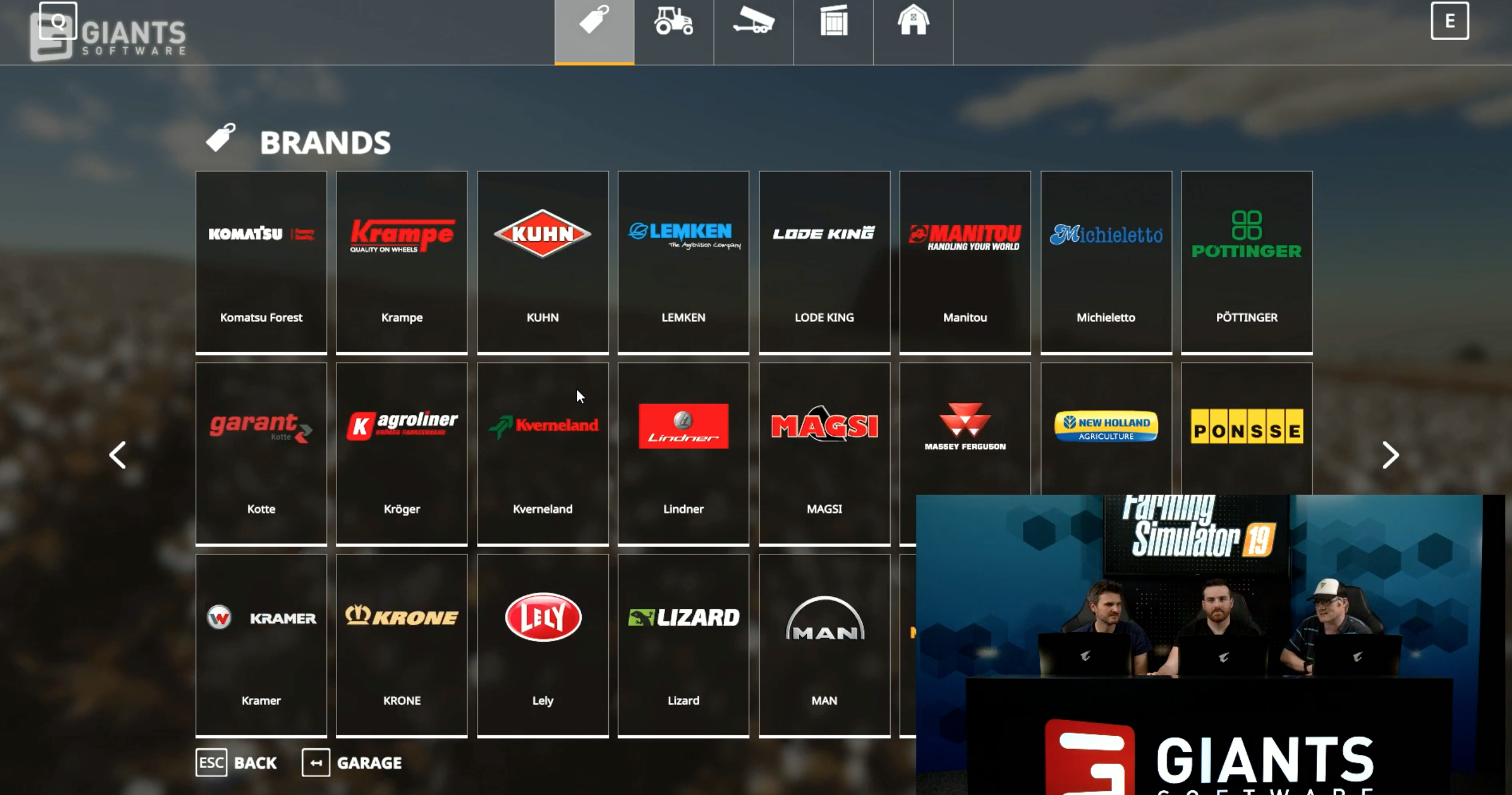Screen dimensions: 1512x795
Task: Go to next brands page arrow
Action: pos(1390,455)
